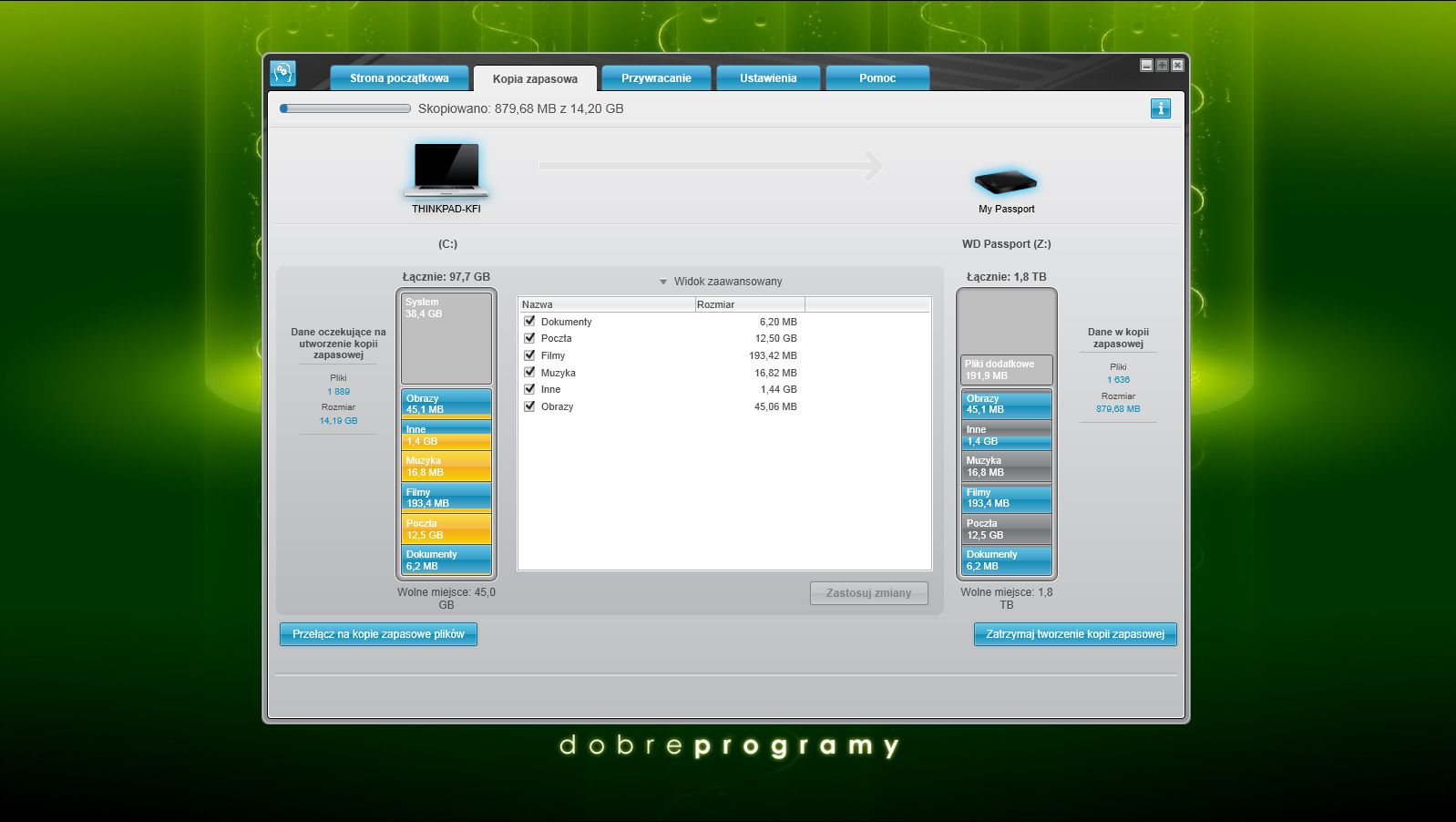The image size is (1456, 822).
Task: Click the 14,19 GB size link
Action: tap(338, 421)
